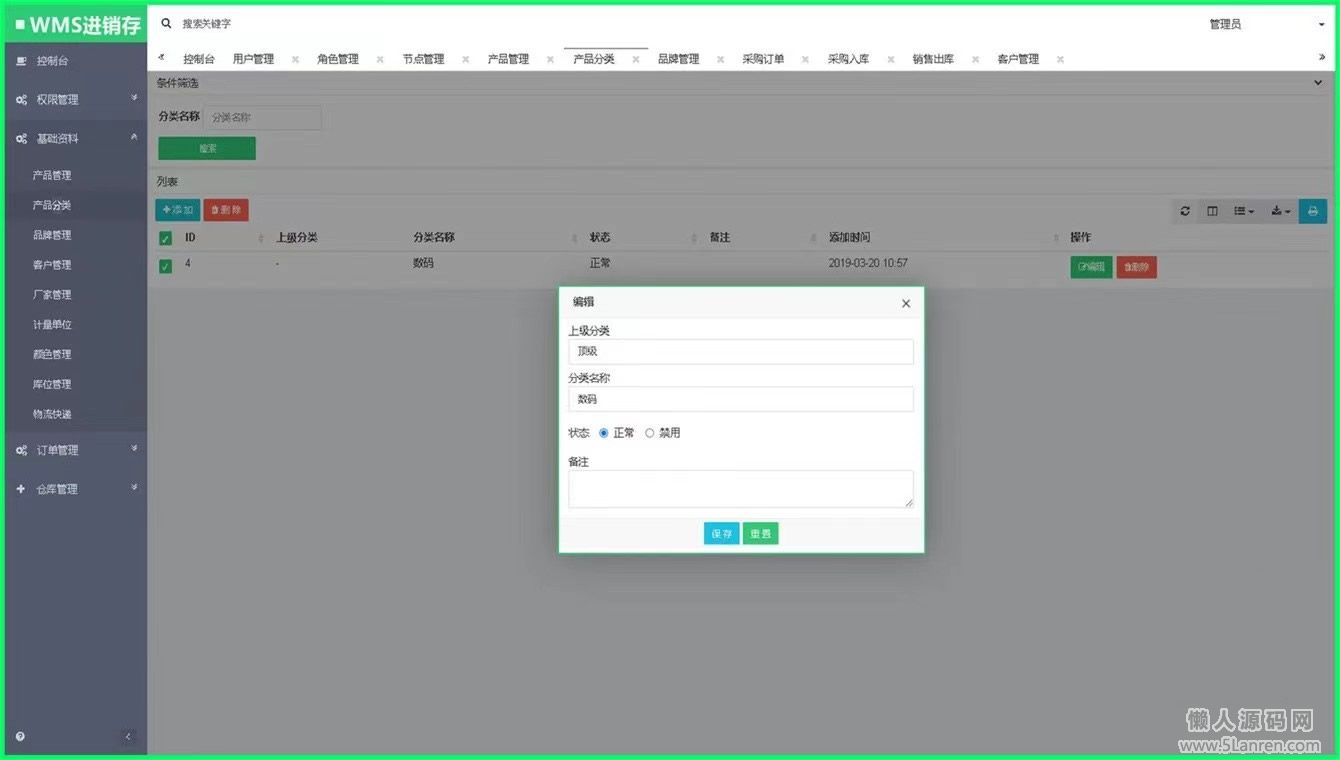Switch to the 用户管理 tab
Image resolution: width=1340 pixels, height=760 pixels.
(253, 59)
